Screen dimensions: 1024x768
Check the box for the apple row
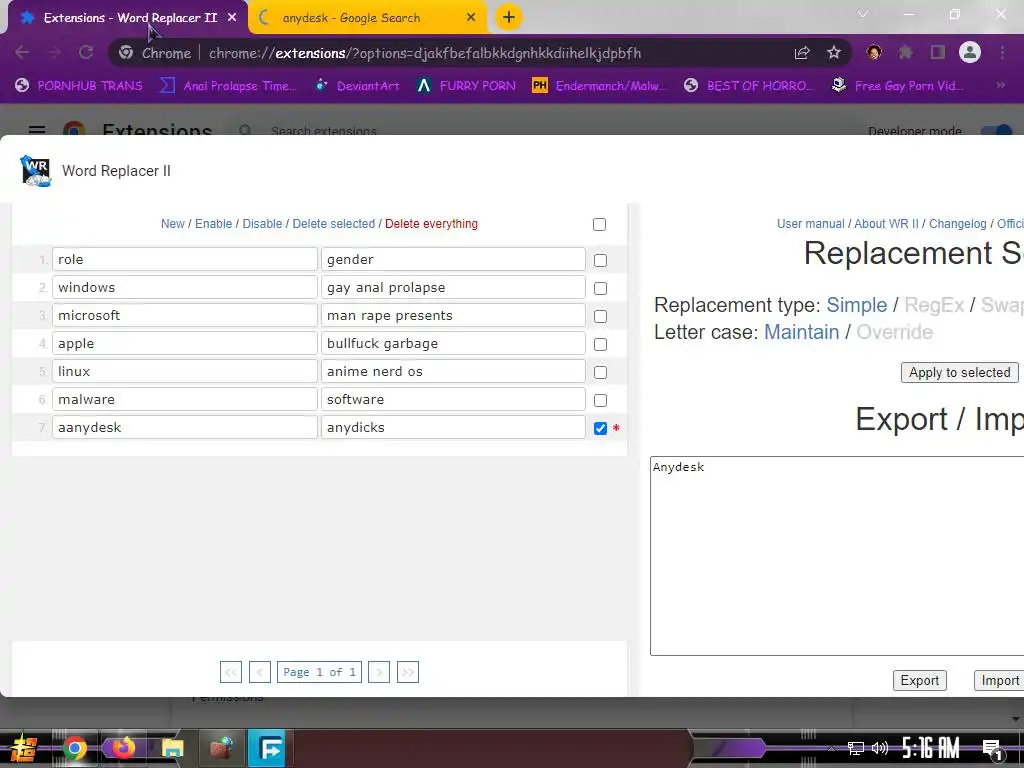(x=600, y=345)
